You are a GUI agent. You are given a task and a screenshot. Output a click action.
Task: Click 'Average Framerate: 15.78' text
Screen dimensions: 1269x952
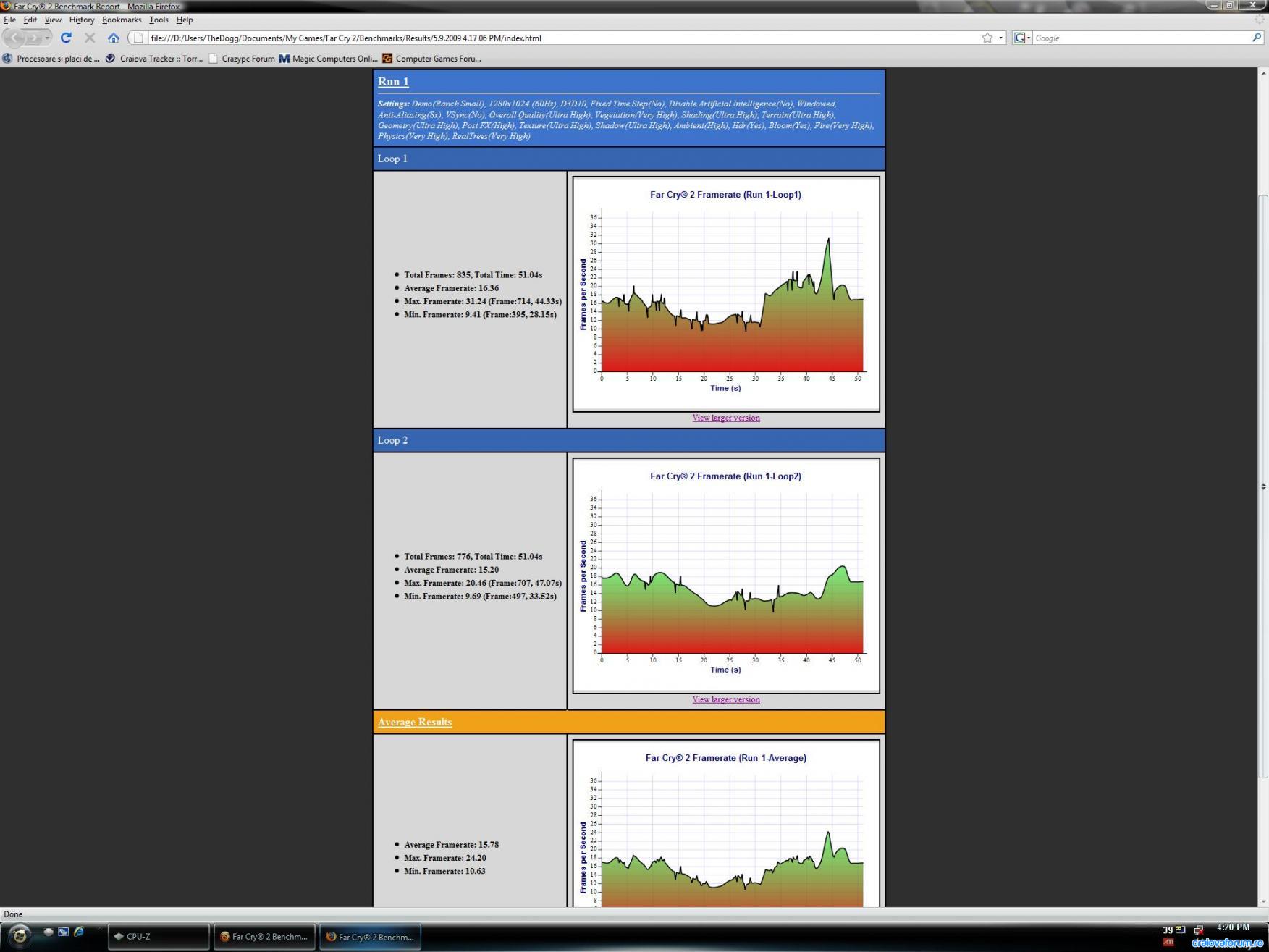452,845
